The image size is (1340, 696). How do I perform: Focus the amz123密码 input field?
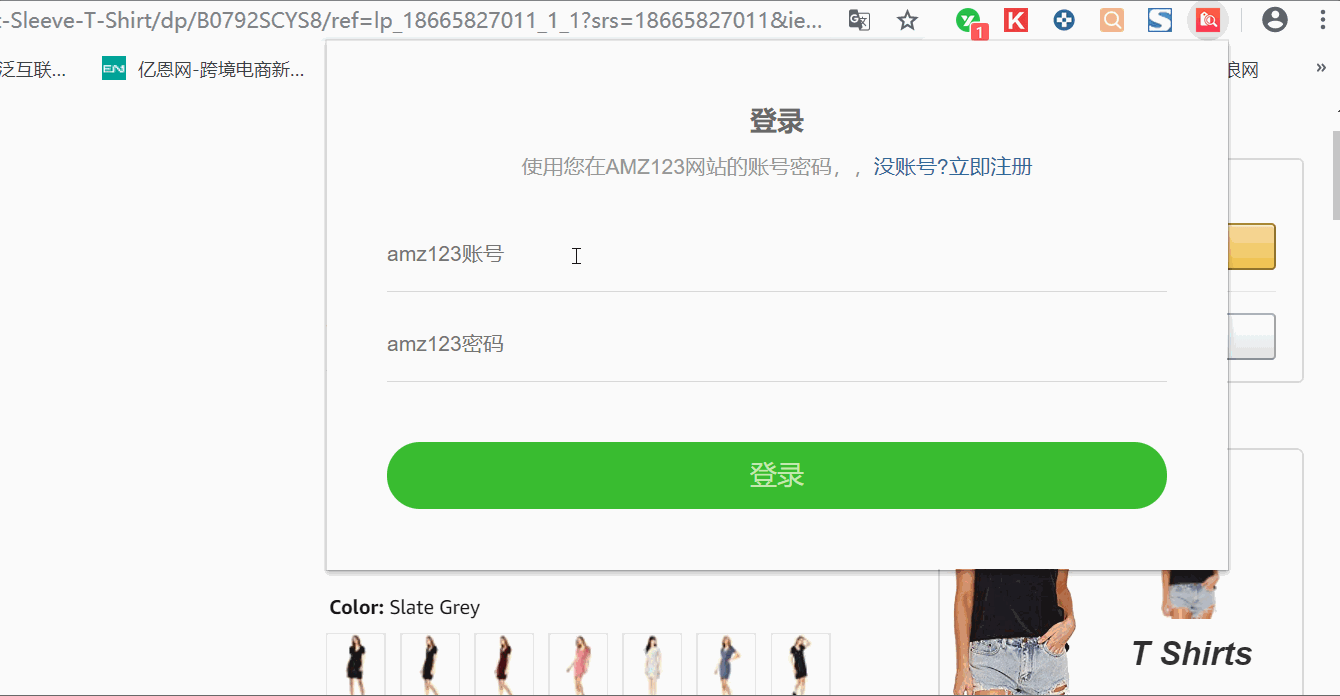pos(777,345)
